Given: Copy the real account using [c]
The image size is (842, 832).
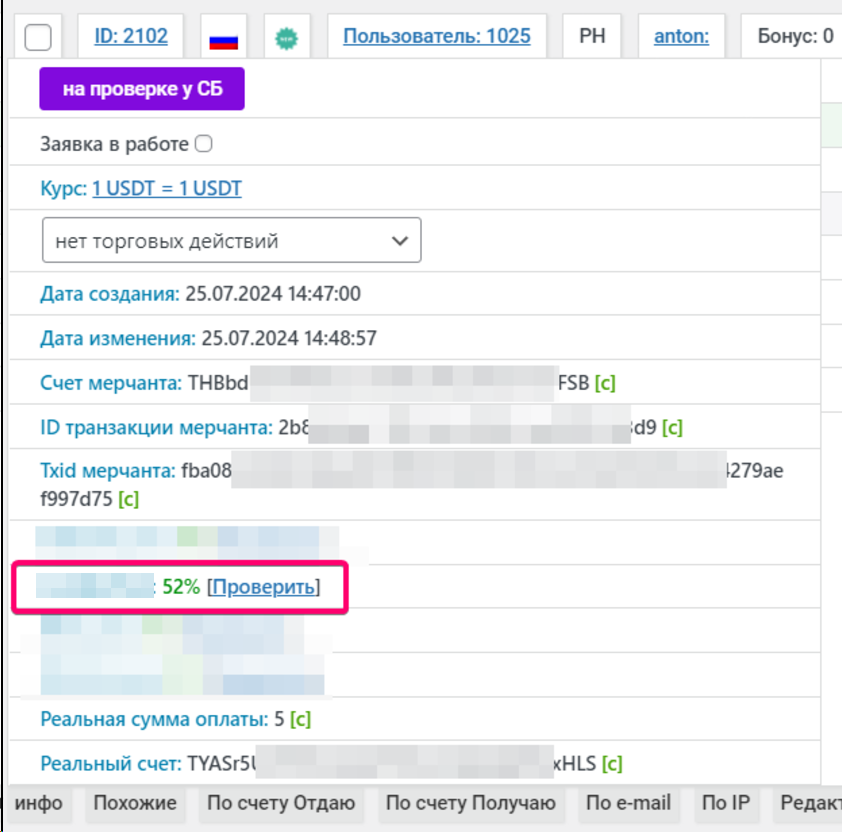Looking at the screenshot, I should click(x=612, y=764).
